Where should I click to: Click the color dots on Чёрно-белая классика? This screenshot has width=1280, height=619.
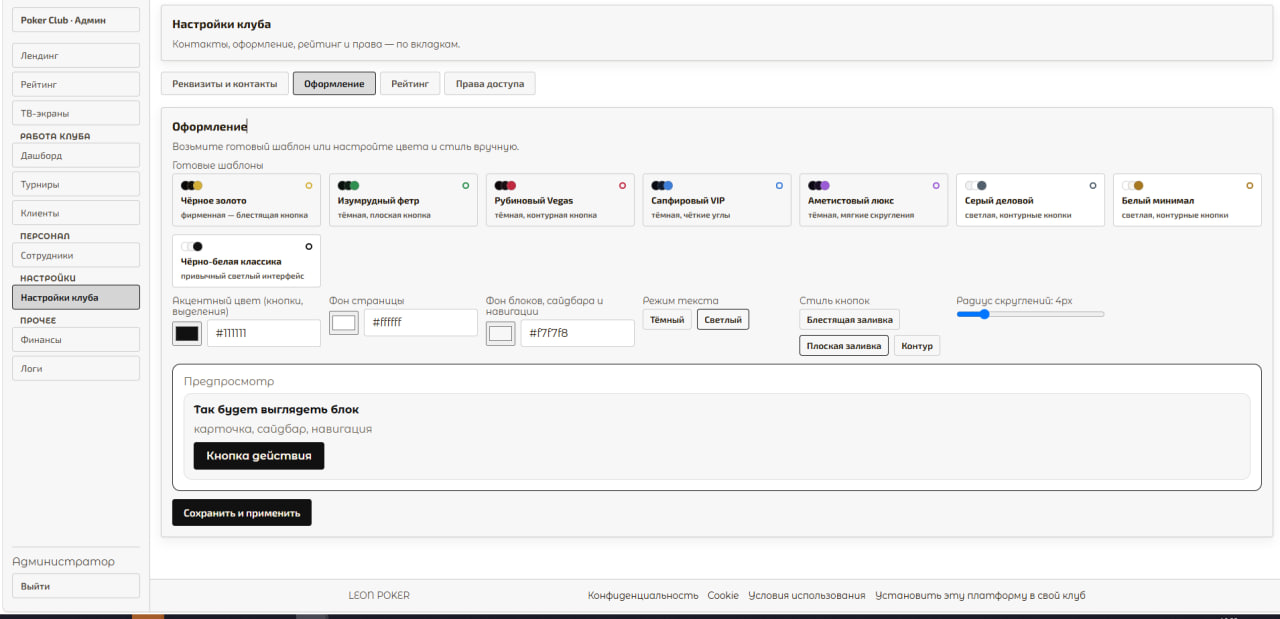point(192,246)
